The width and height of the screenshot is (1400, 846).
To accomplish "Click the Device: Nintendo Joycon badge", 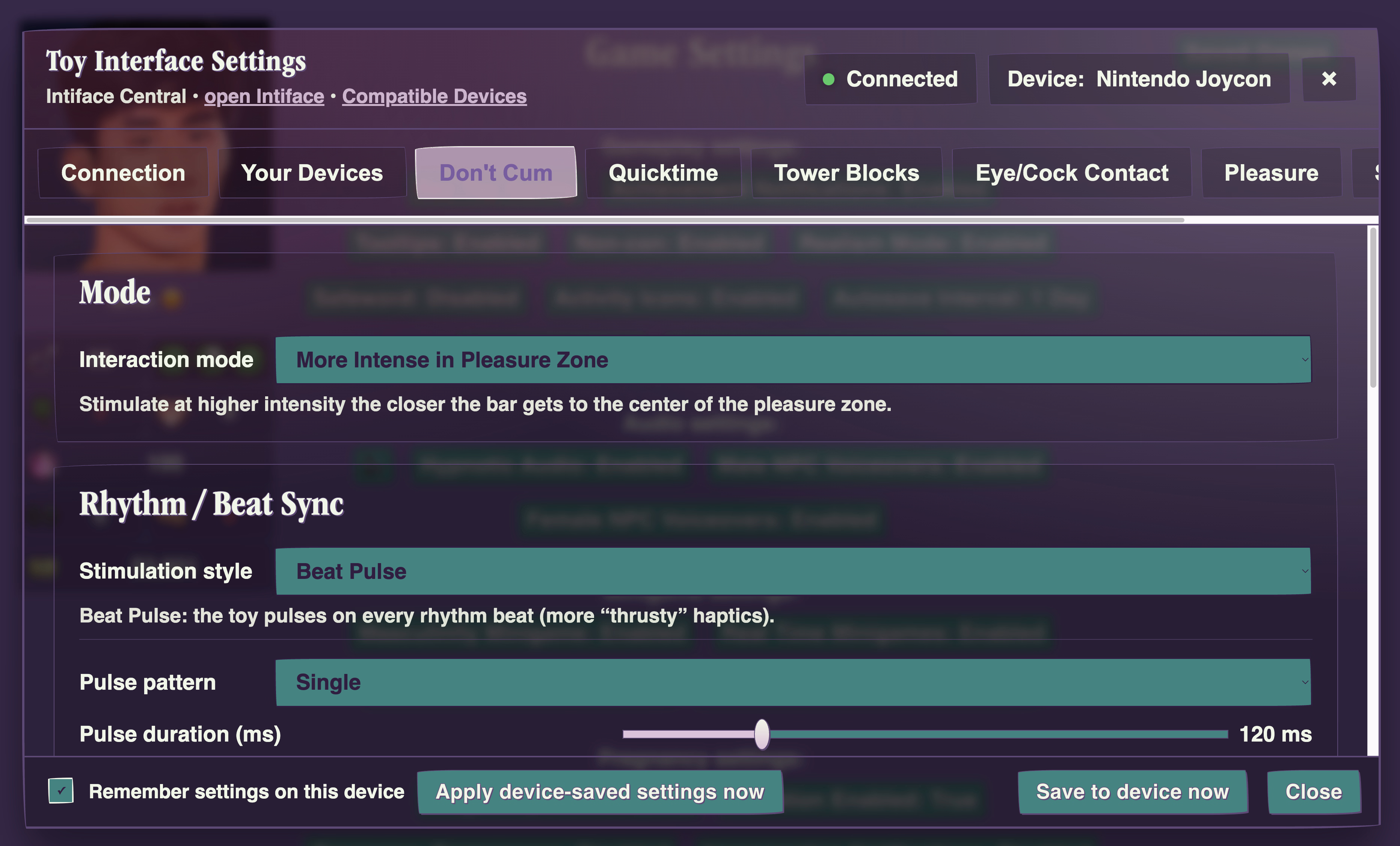I will pos(1139,79).
